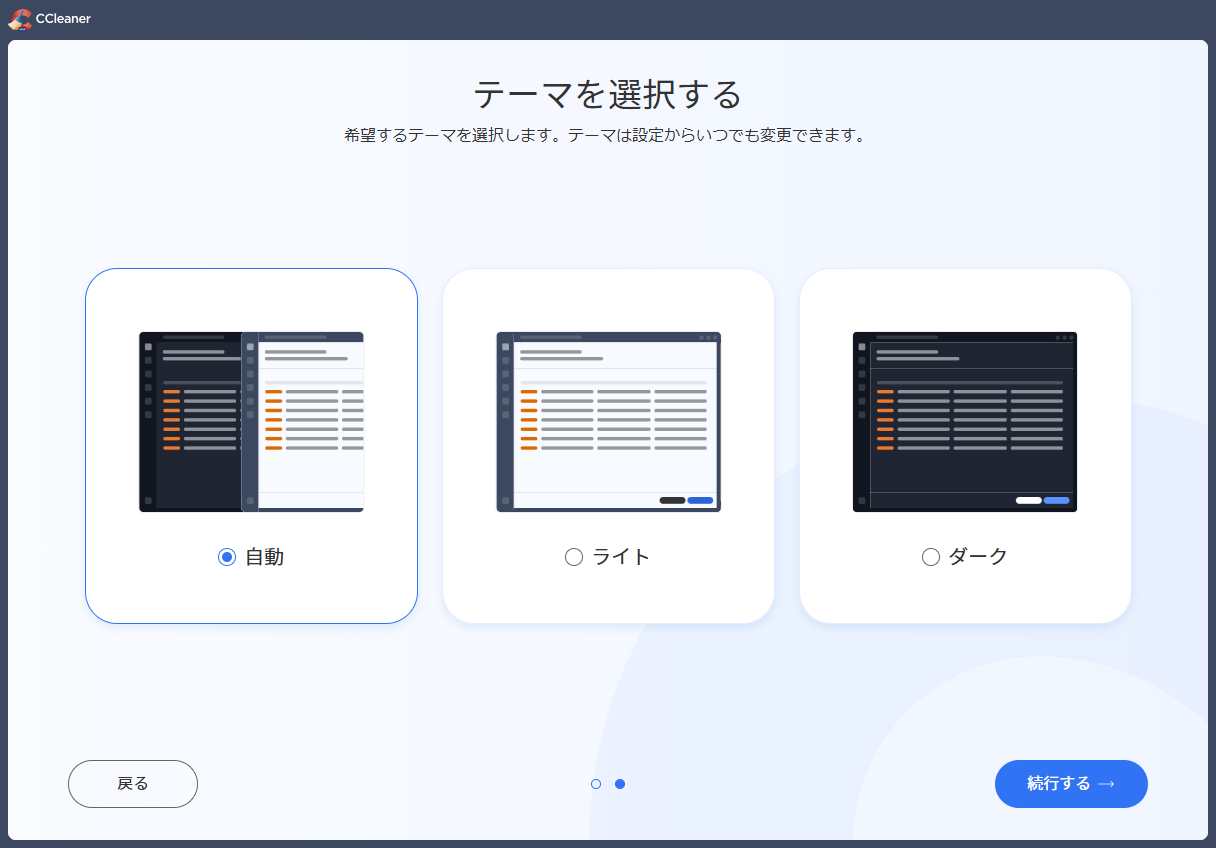The image size is (1216, 848).
Task: Select the ライト radio button
Action: (x=574, y=557)
